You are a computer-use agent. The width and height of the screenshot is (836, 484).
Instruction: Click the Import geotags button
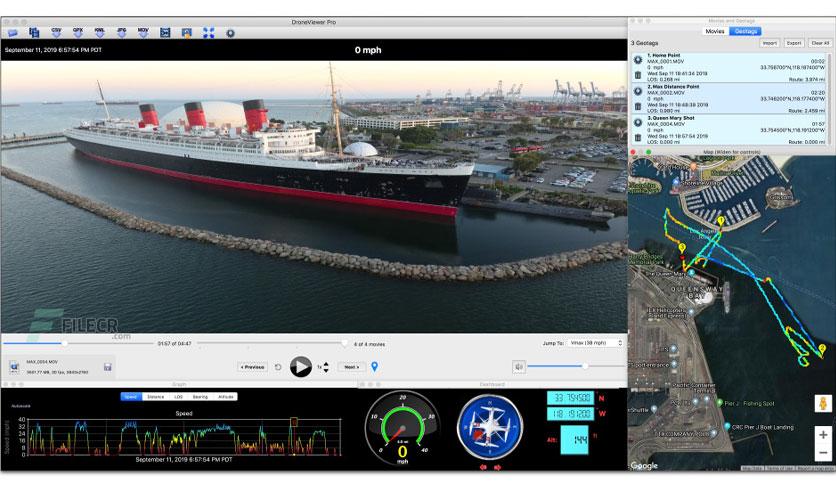tap(769, 43)
